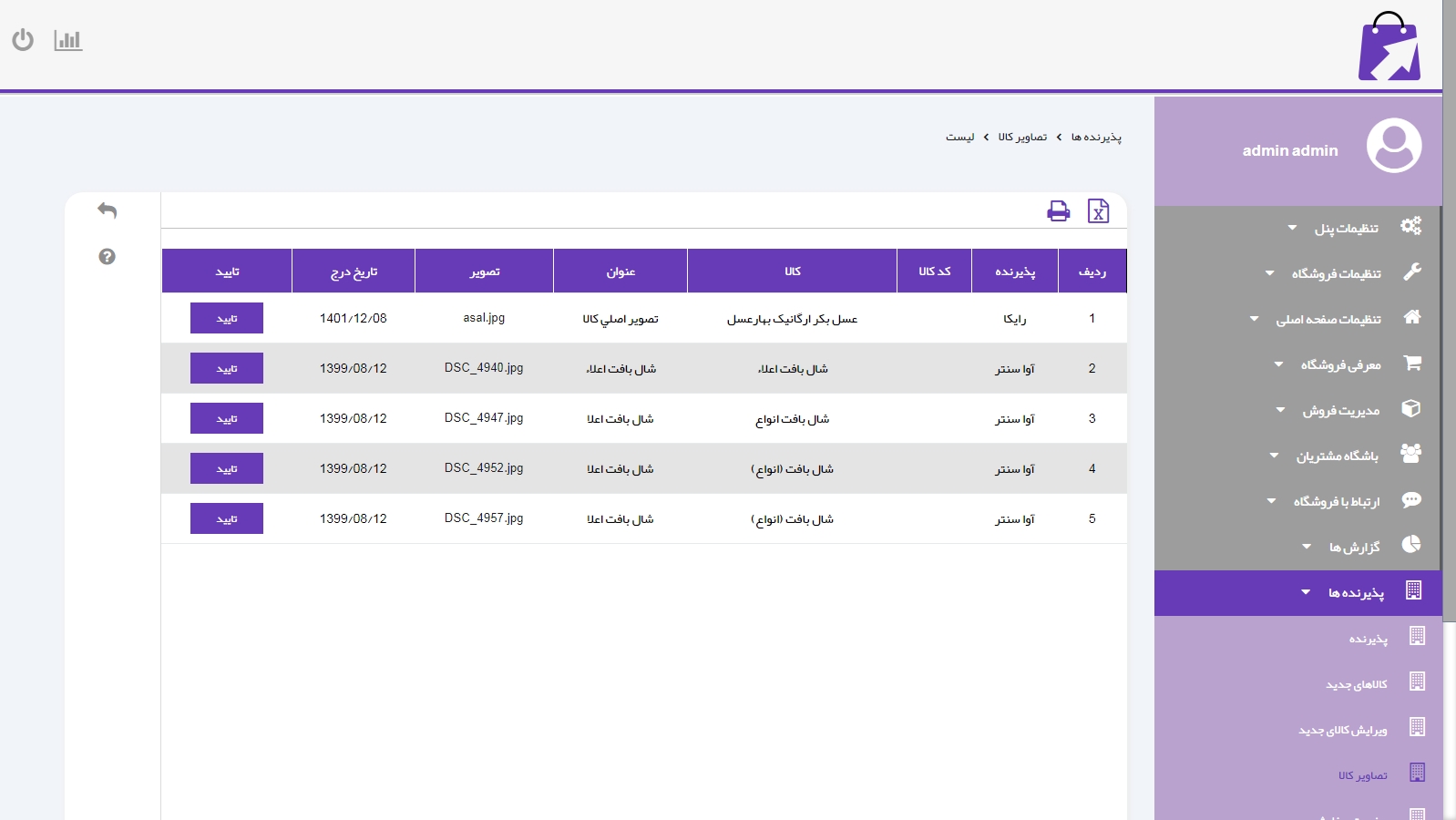Click the Excel export icon
This screenshot has height=820, width=1456.
pyautogui.click(x=1098, y=211)
